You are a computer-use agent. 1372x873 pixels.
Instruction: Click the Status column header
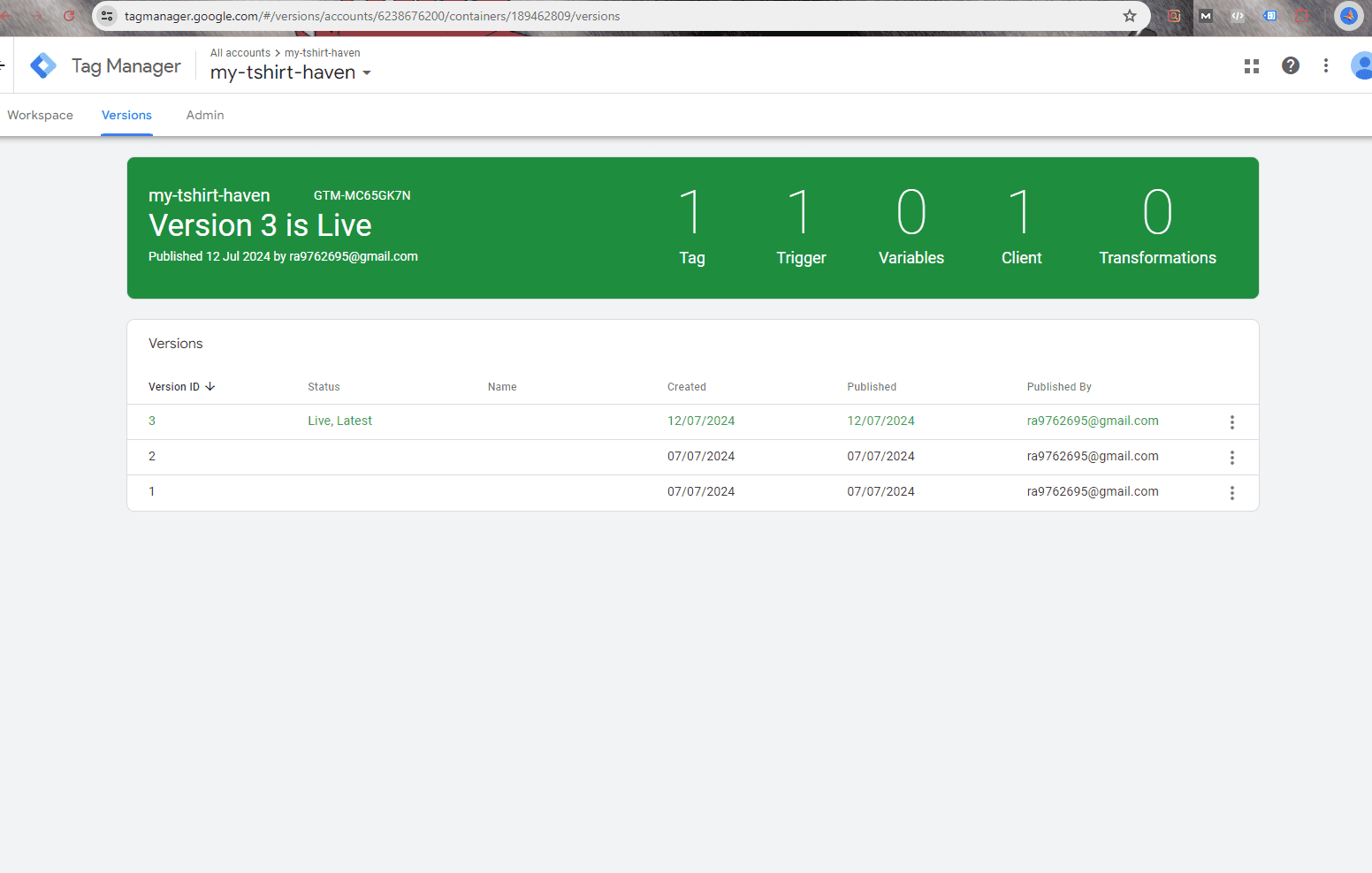point(324,387)
